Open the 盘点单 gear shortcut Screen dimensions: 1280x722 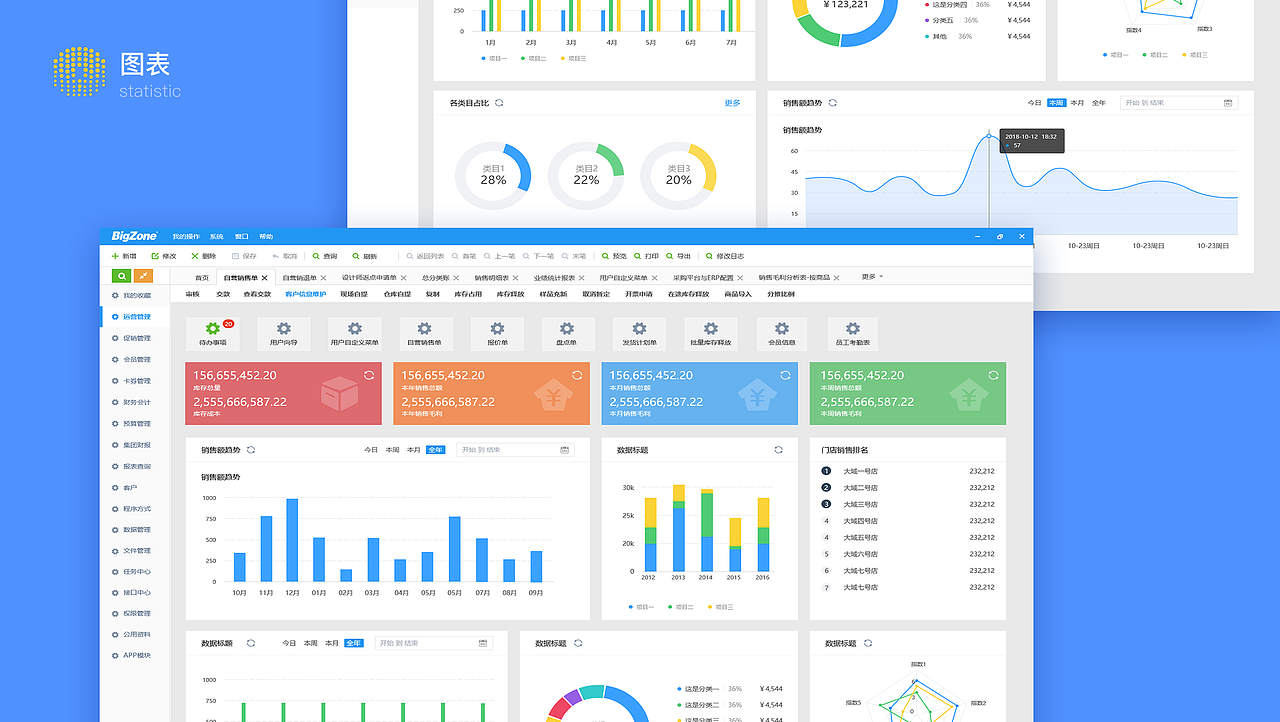tap(568, 334)
